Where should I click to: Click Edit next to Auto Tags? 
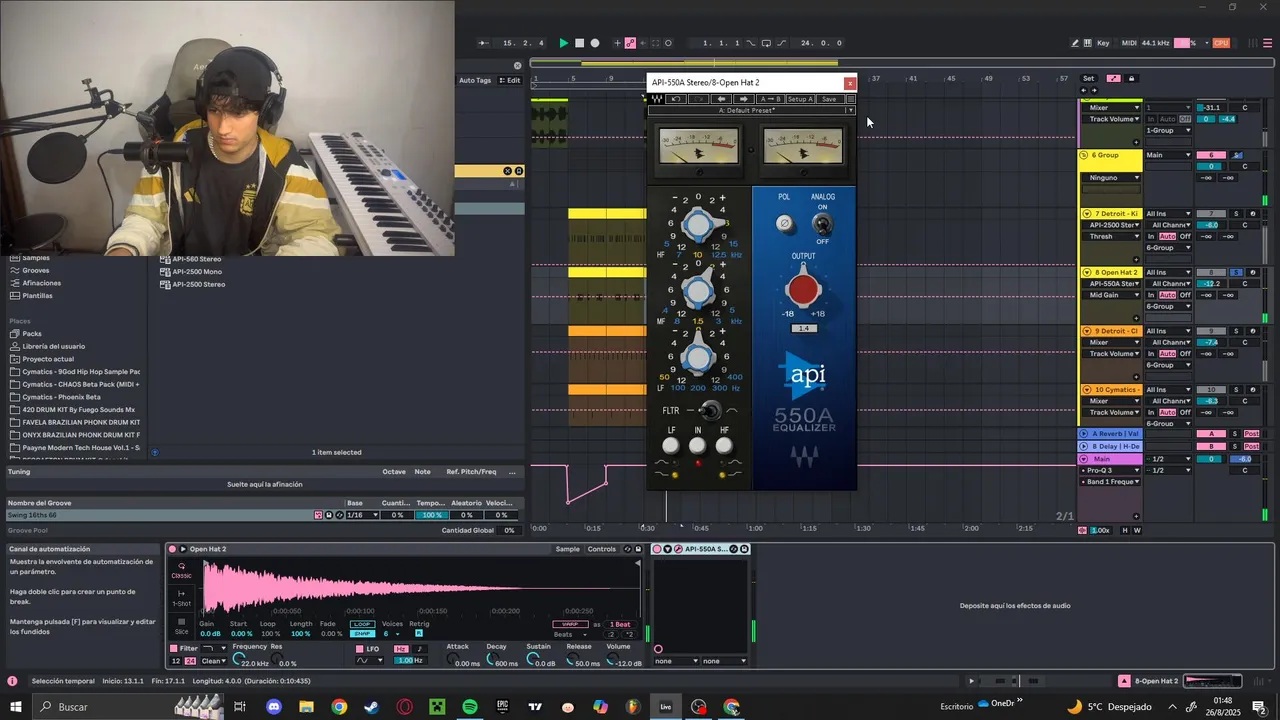pyautogui.click(x=510, y=80)
